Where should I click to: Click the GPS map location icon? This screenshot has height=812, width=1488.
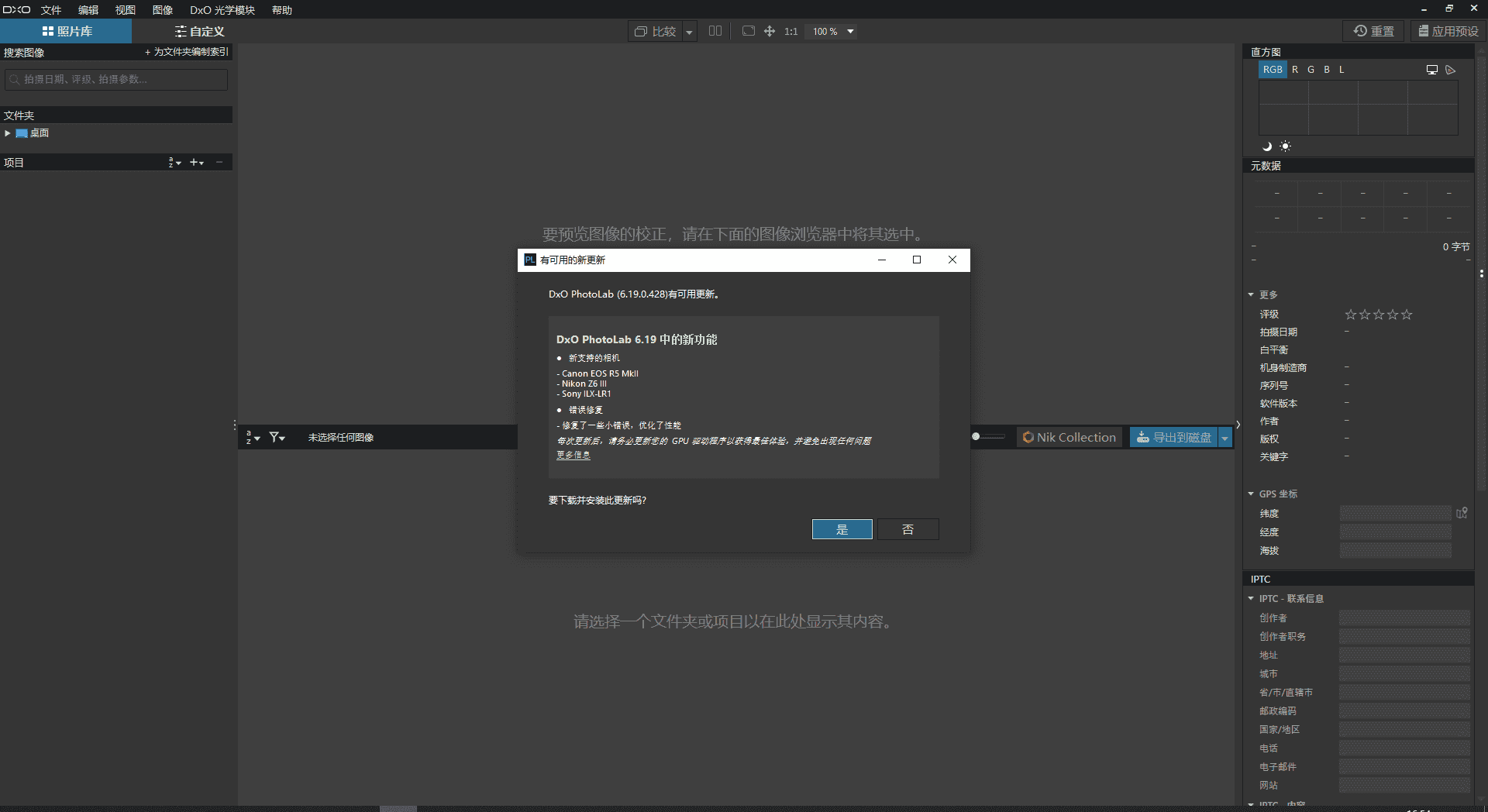[x=1462, y=513]
